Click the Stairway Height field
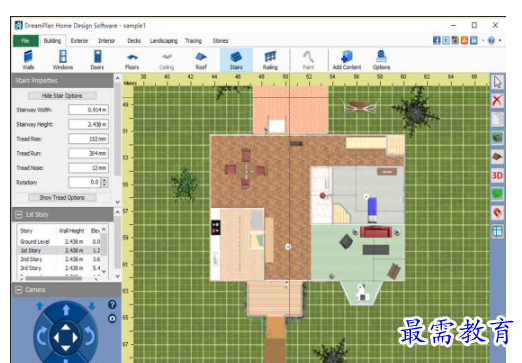Image resolution: width=522 pixels, height=363 pixels. tap(88, 124)
